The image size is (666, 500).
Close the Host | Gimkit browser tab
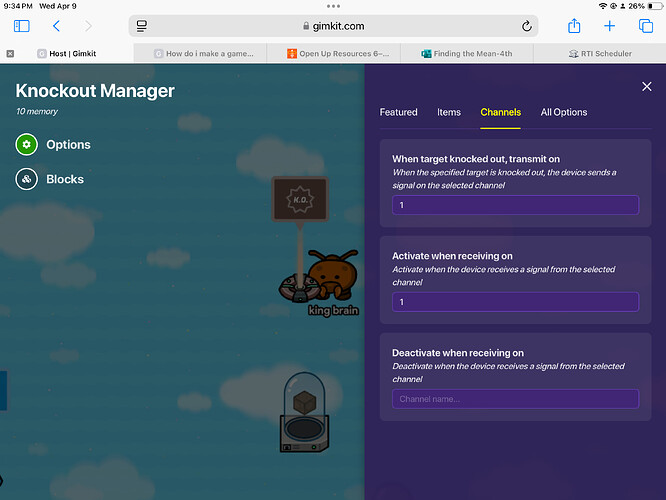click(x=10, y=54)
